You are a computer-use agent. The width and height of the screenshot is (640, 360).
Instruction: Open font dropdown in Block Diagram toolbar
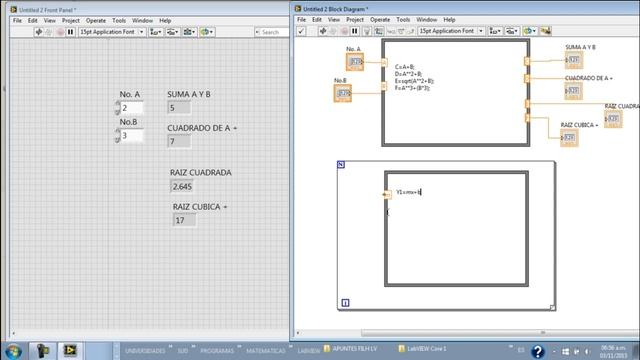point(451,31)
